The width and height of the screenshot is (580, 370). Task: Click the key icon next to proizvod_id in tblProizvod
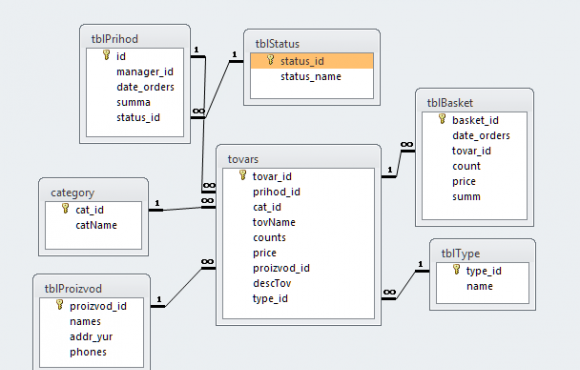click(x=60, y=305)
